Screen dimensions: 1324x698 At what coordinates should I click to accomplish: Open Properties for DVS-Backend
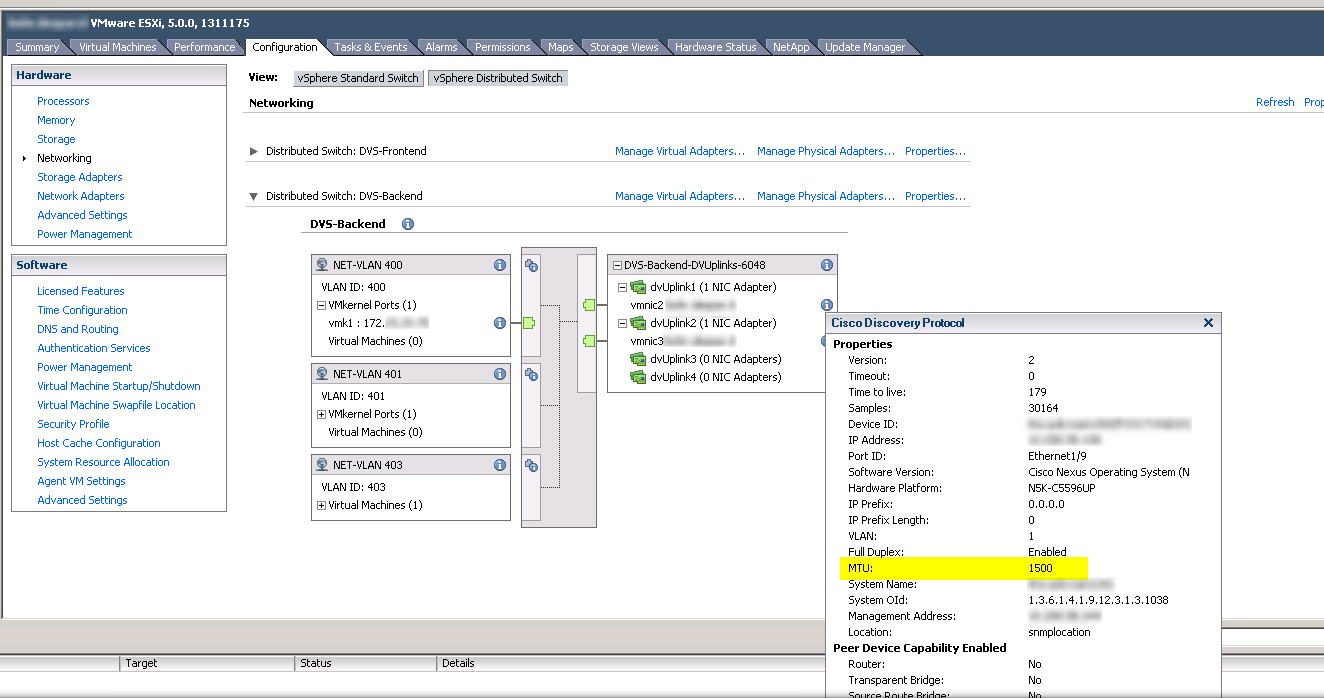tap(935, 196)
